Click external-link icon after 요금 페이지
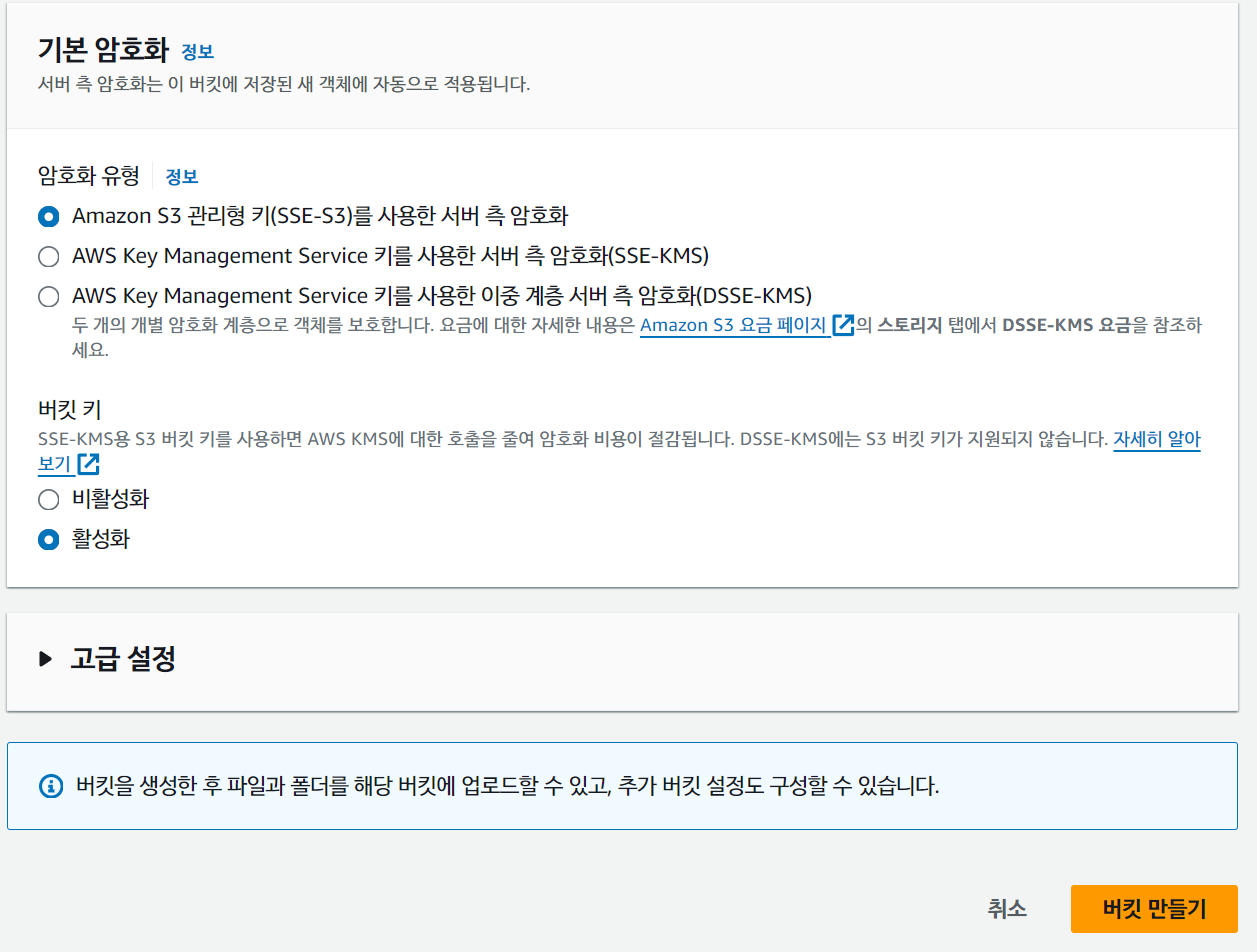The image size is (1257, 952). (x=843, y=325)
